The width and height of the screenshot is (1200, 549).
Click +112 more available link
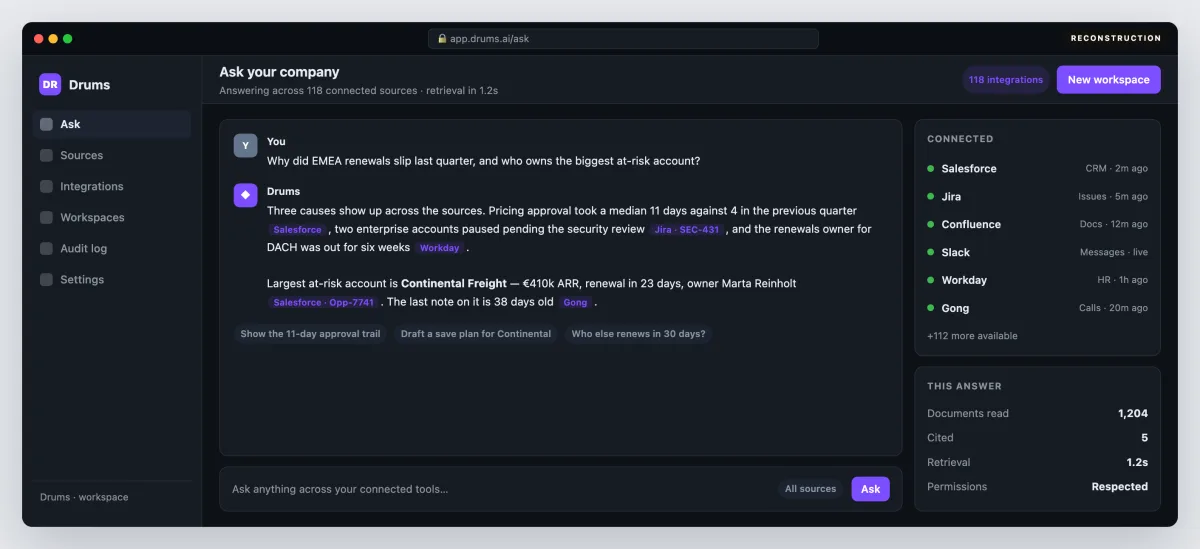[x=972, y=336]
